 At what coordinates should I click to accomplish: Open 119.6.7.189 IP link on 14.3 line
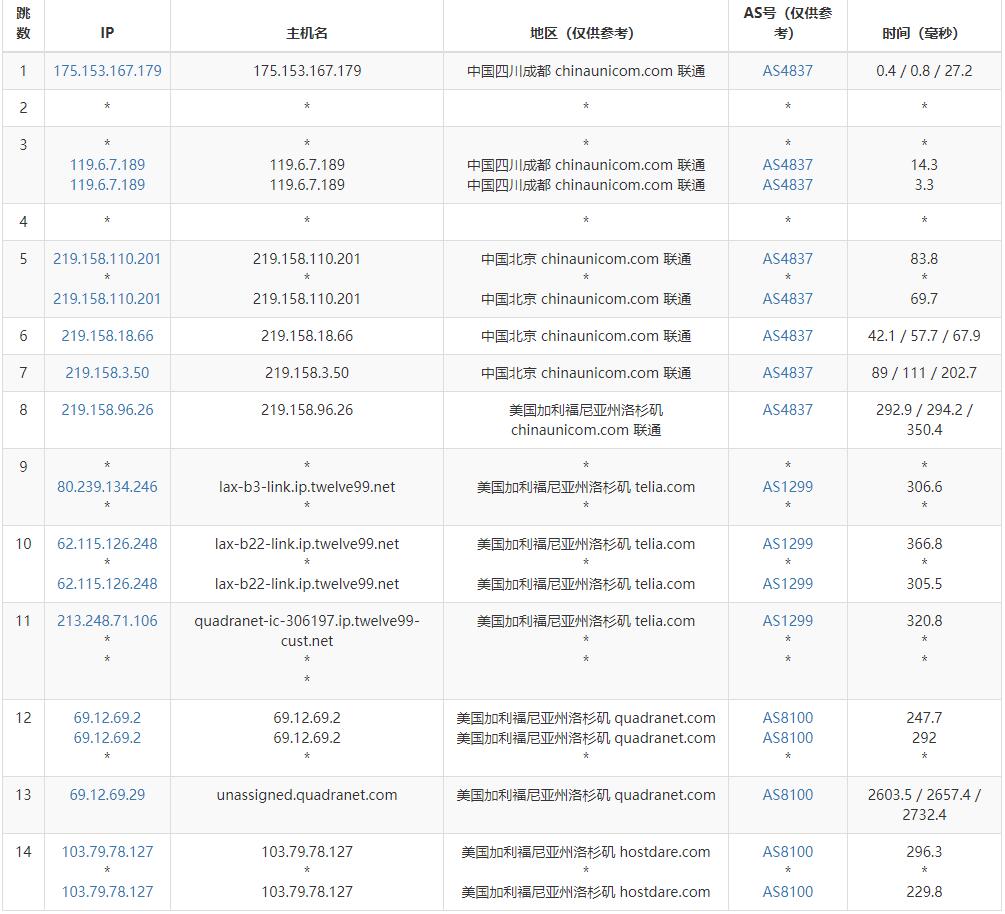point(107,165)
